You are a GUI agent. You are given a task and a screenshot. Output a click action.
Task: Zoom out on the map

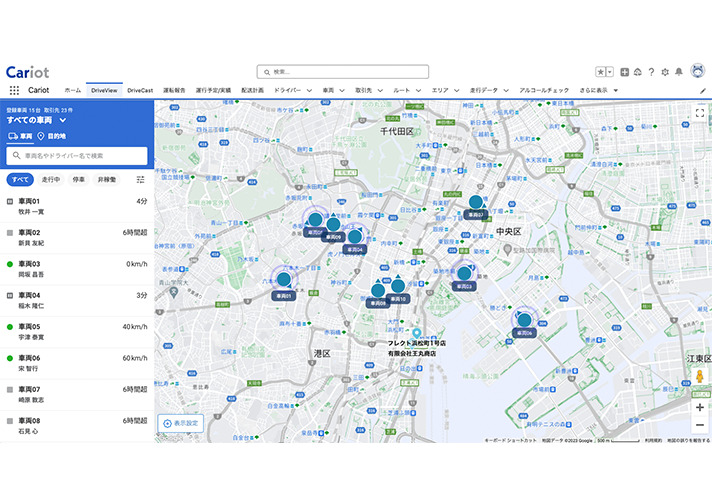[x=700, y=425]
